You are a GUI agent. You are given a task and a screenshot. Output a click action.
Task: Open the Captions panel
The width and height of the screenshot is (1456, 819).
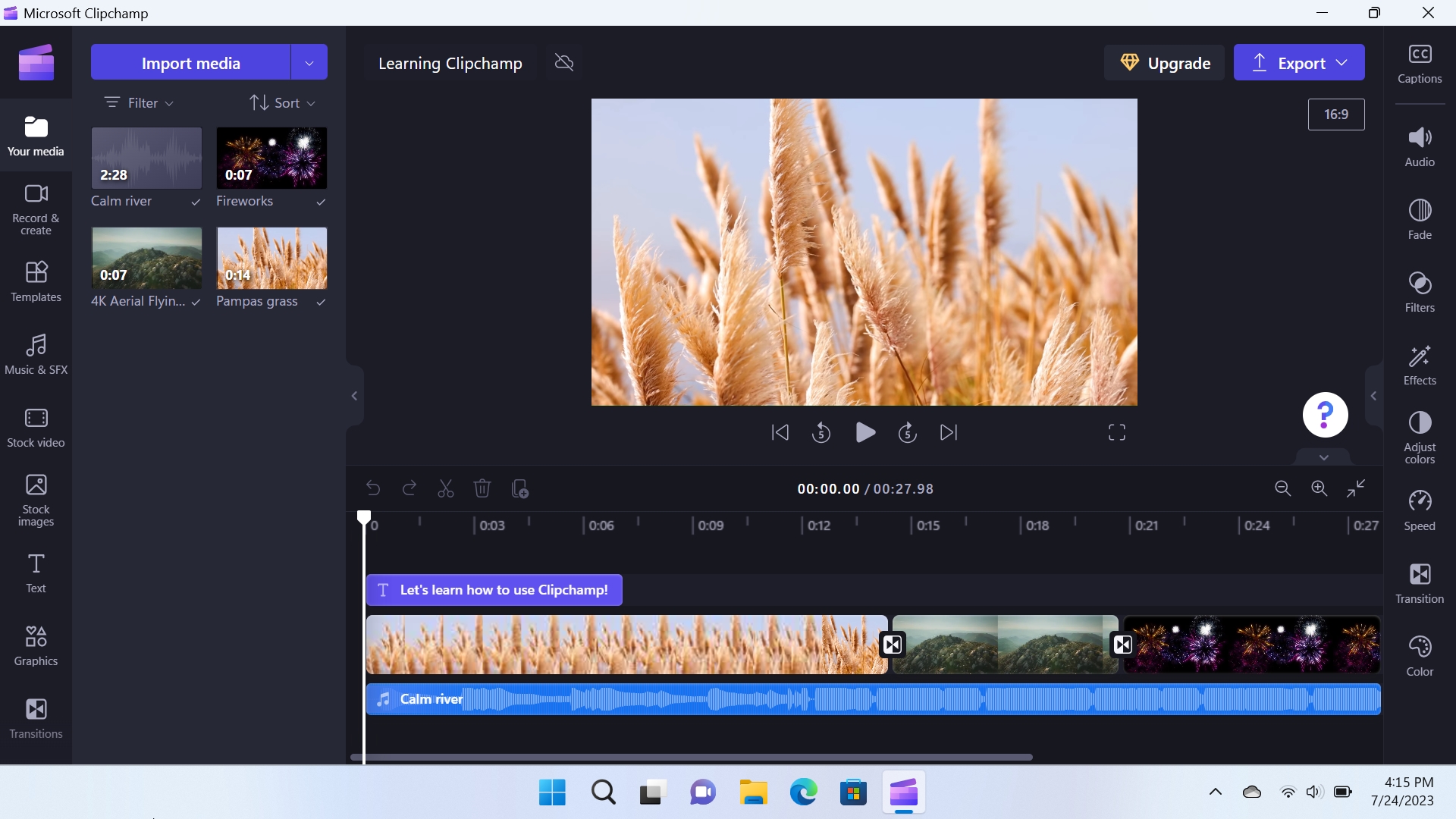point(1420,63)
